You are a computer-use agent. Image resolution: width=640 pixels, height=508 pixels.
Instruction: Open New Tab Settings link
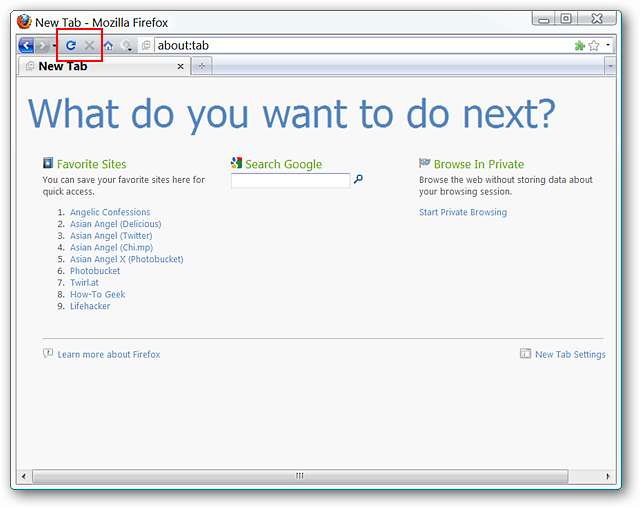tap(570, 355)
